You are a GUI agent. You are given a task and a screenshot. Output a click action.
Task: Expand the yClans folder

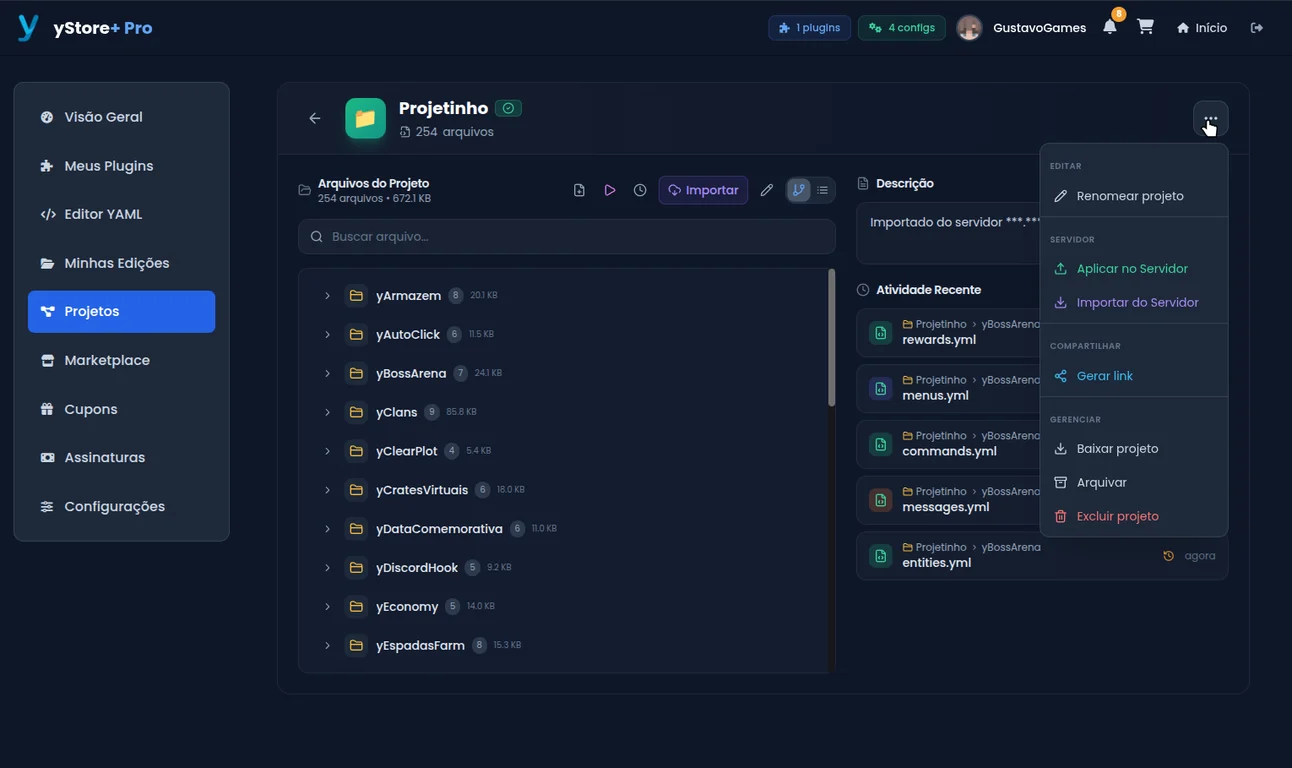[327, 412]
